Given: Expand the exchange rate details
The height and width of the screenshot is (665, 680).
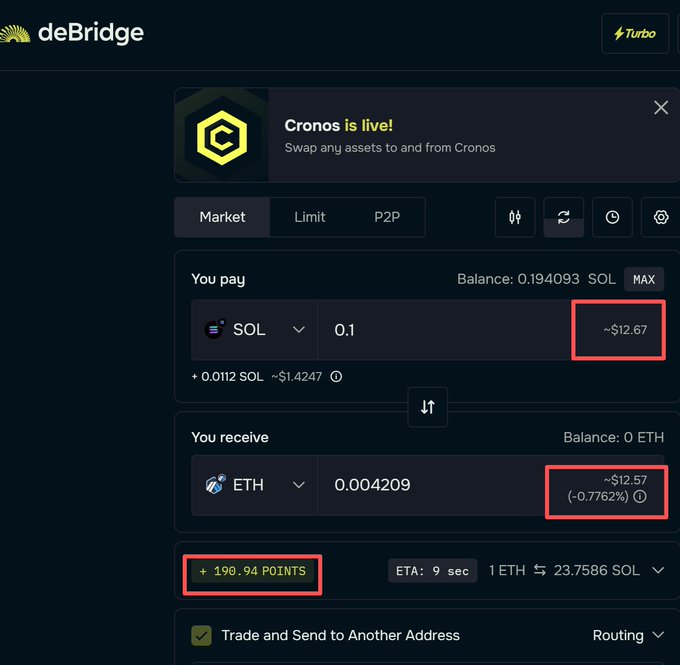Looking at the screenshot, I should pyautogui.click(x=657, y=570).
